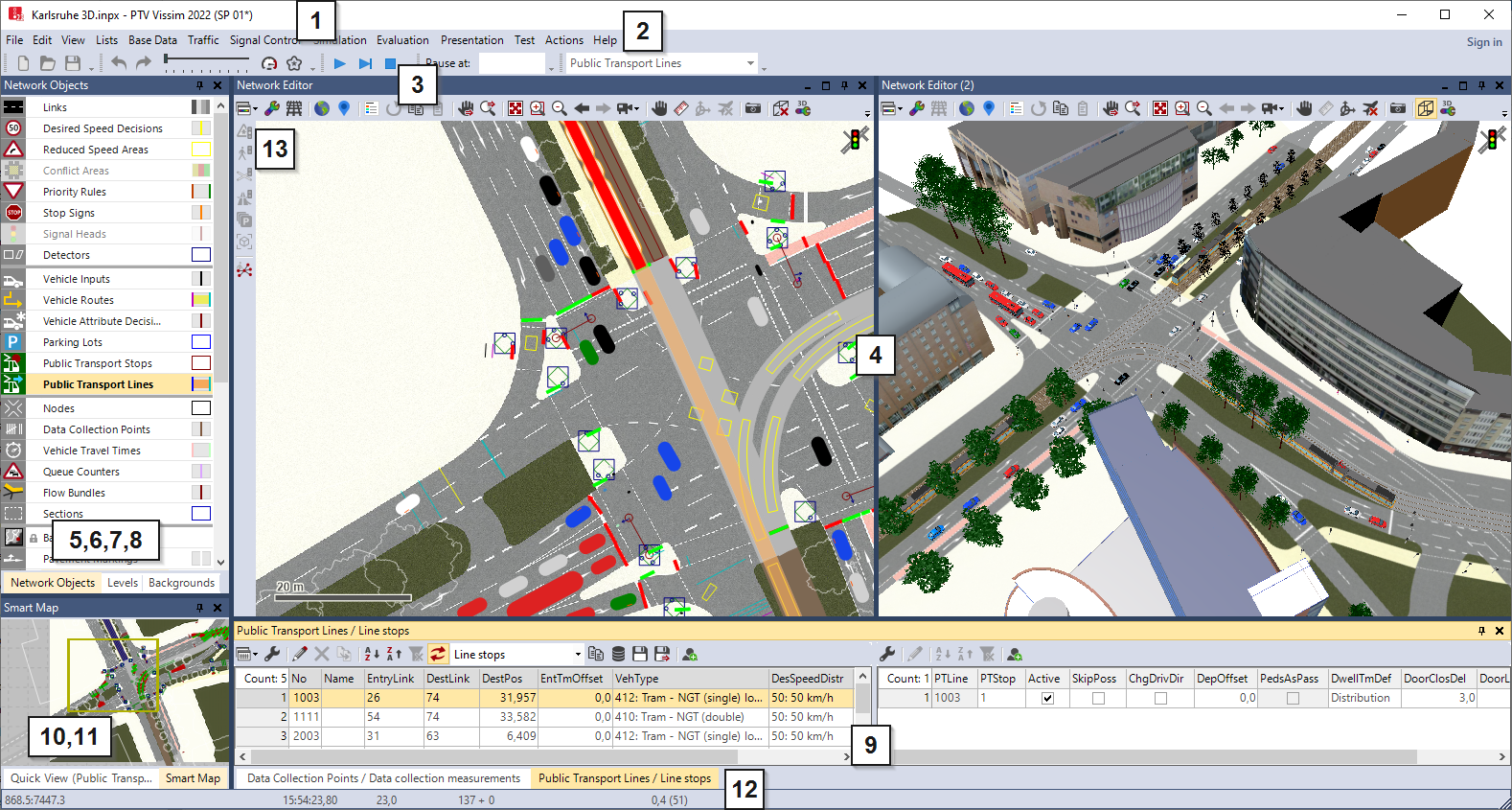Click the save file icon in main toolbar

pyautogui.click(x=73, y=63)
